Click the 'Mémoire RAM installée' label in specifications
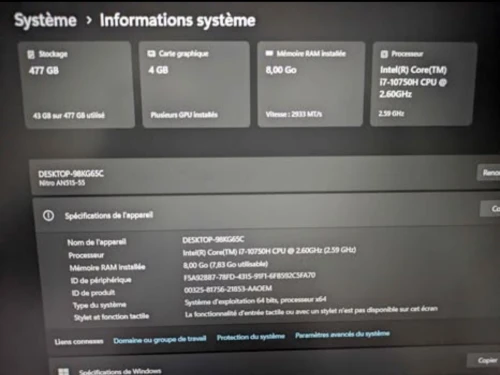500x375 pixels. tap(107, 267)
